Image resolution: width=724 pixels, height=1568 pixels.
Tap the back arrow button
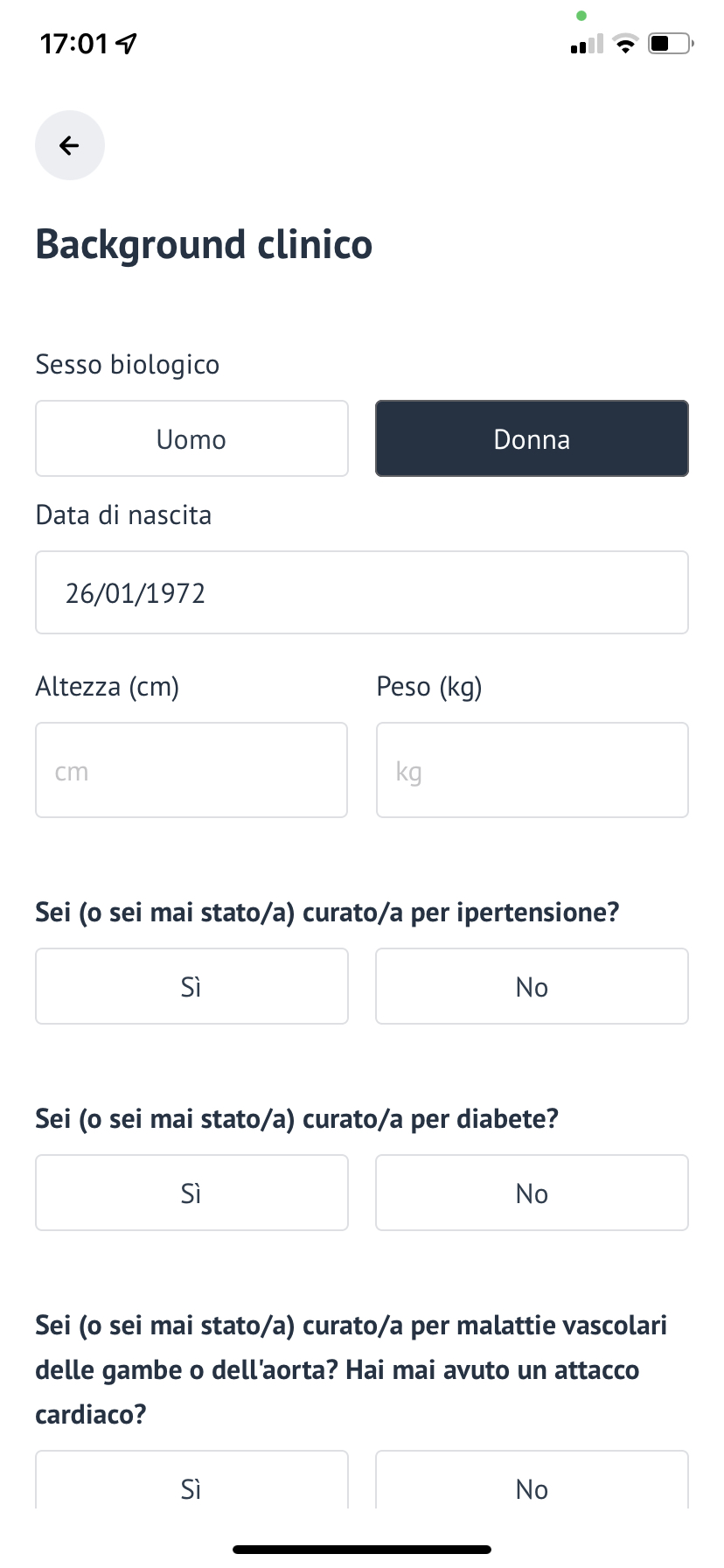click(70, 145)
